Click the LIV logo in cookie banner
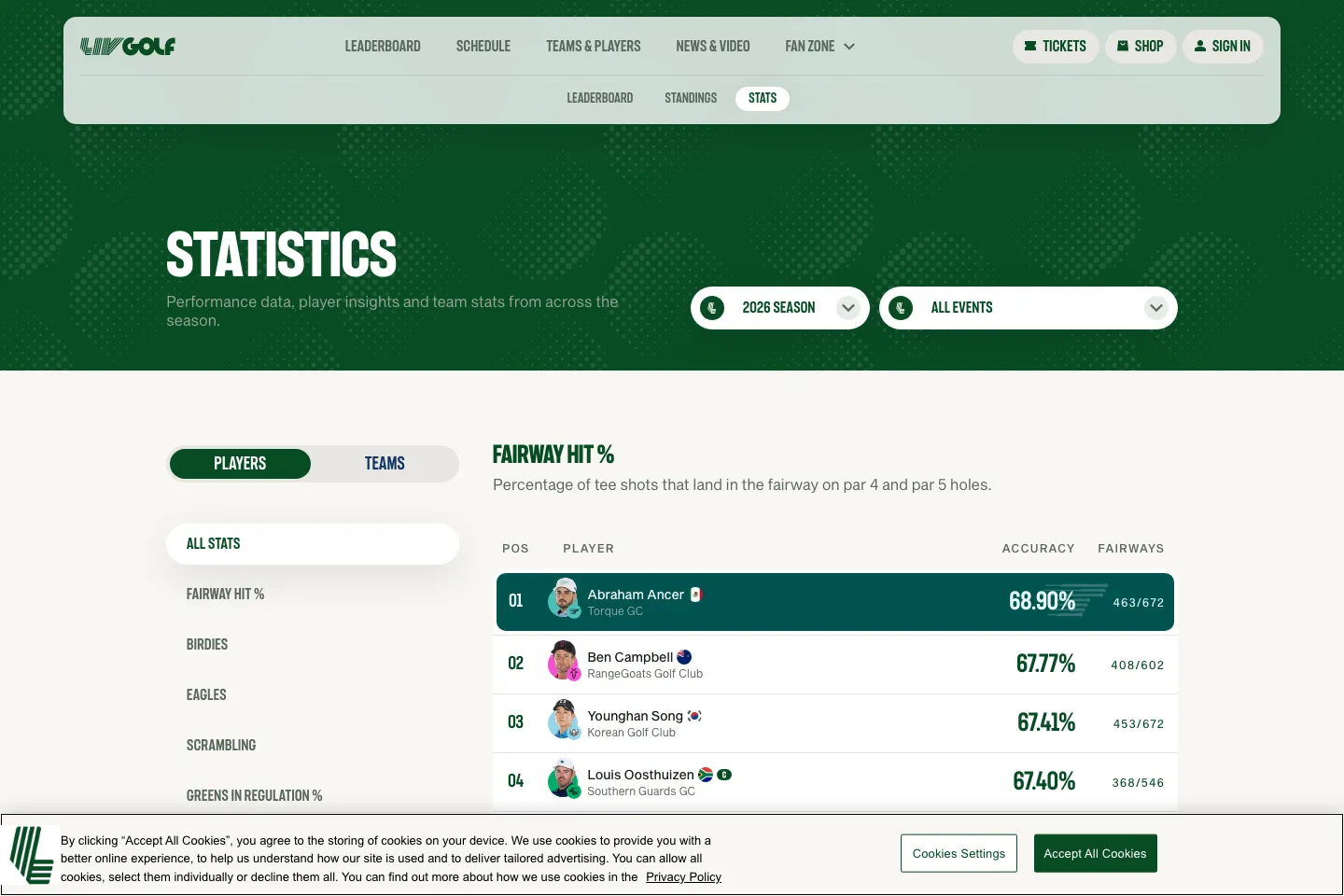Screen dimensions: 1344x896 32,855
